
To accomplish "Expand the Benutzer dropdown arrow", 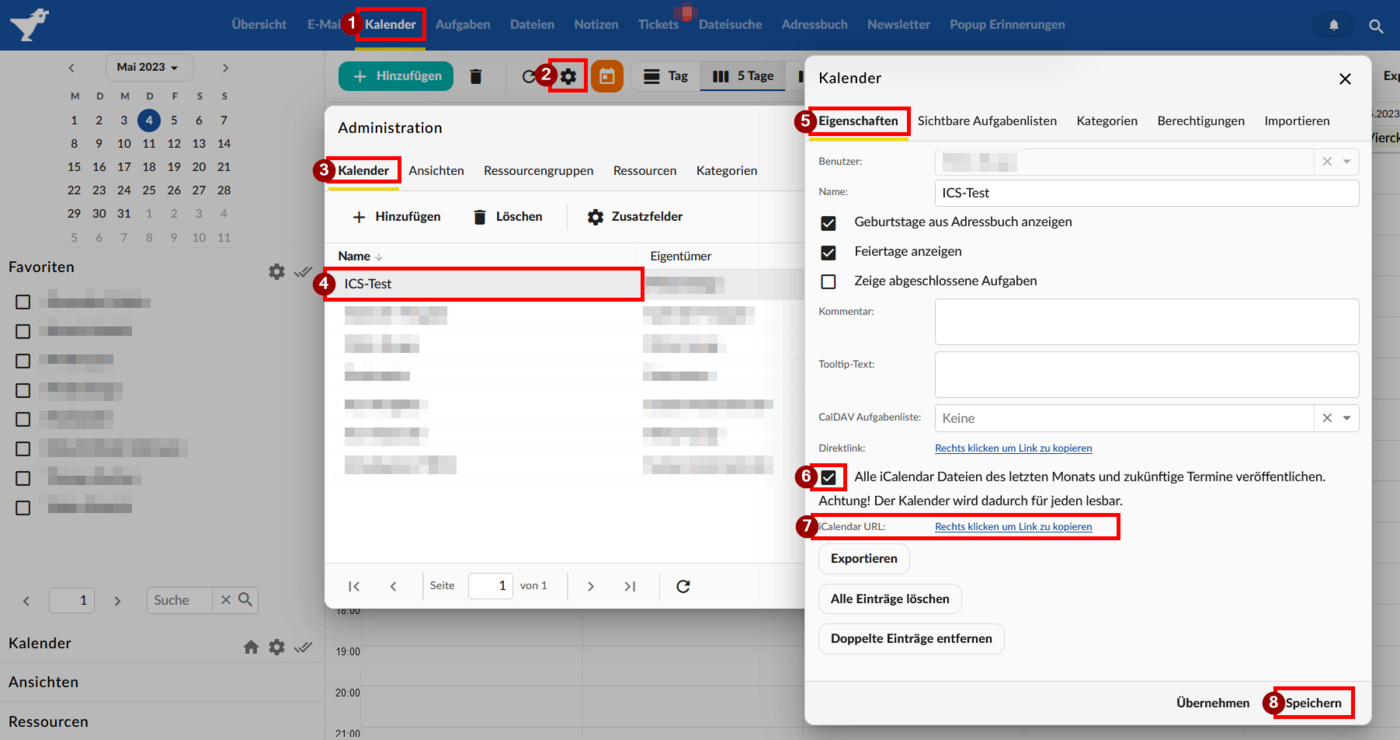I will point(1347,162).
